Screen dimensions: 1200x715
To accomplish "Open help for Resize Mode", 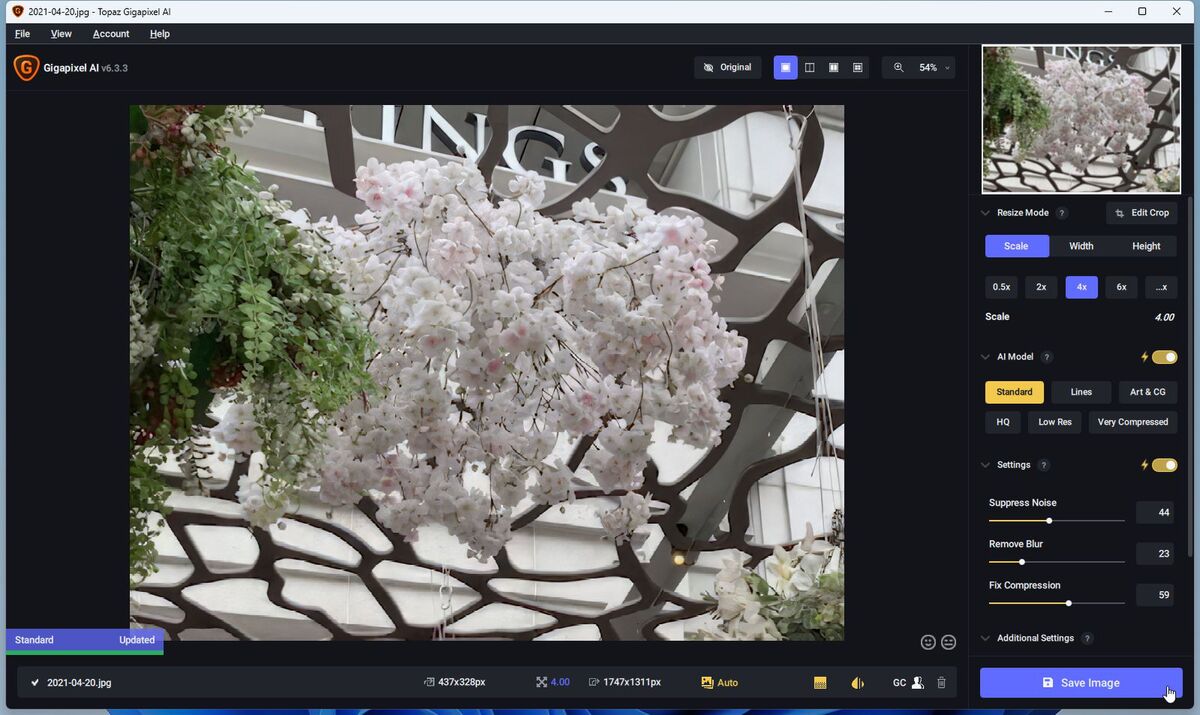I will coord(1062,213).
